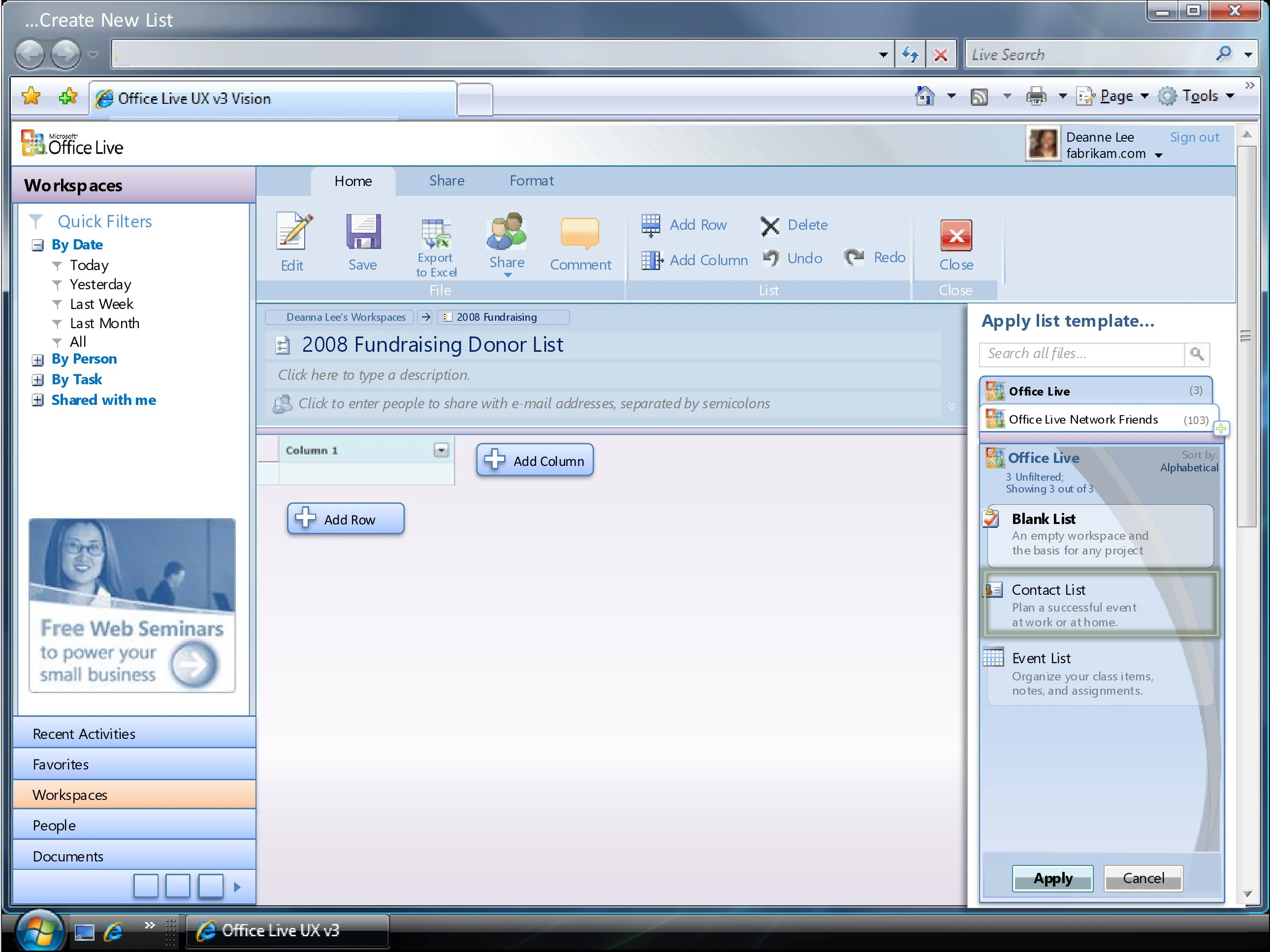The height and width of the screenshot is (952, 1270).
Task: Expand the By Task filter tree
Action: click(x=38, y=380)
